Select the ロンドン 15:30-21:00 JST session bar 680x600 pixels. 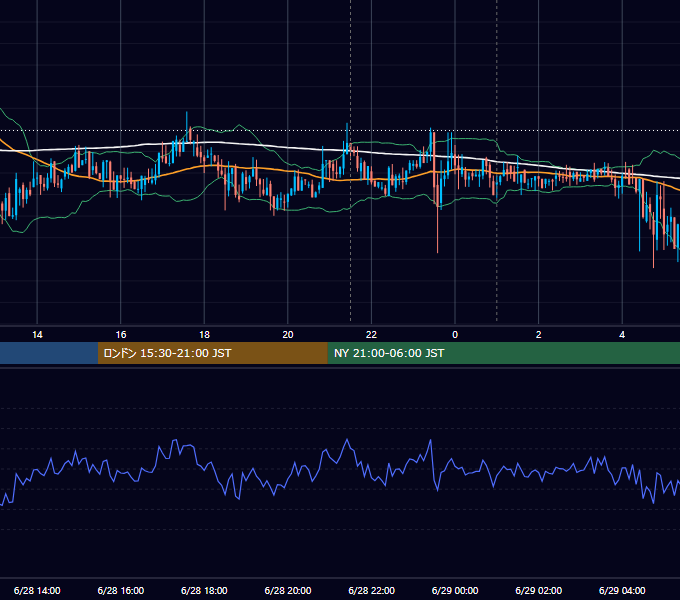click(x=212, y=353)
